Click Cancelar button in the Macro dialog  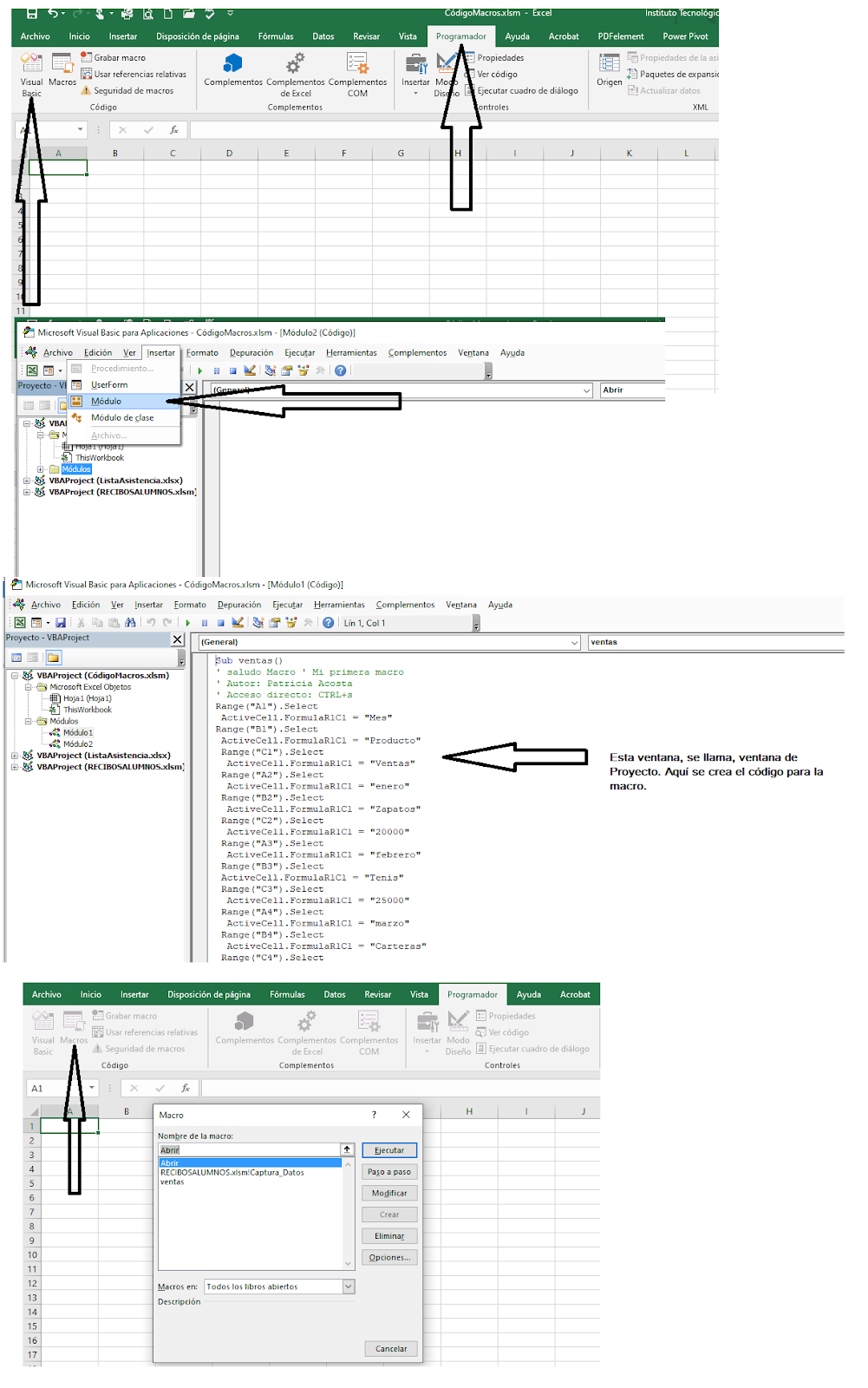(391, 1349)
